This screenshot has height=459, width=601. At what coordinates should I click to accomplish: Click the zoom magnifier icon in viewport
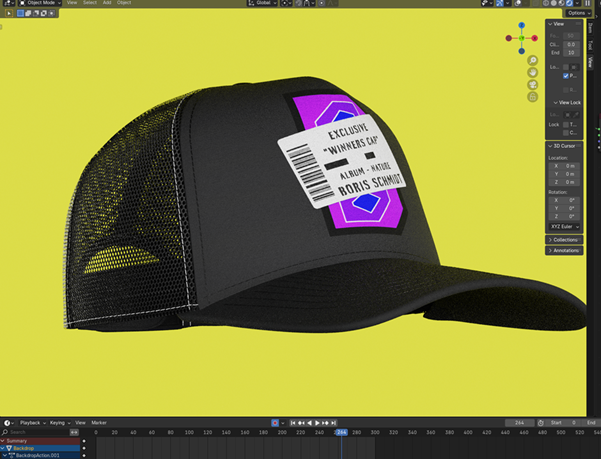point(533,61)
